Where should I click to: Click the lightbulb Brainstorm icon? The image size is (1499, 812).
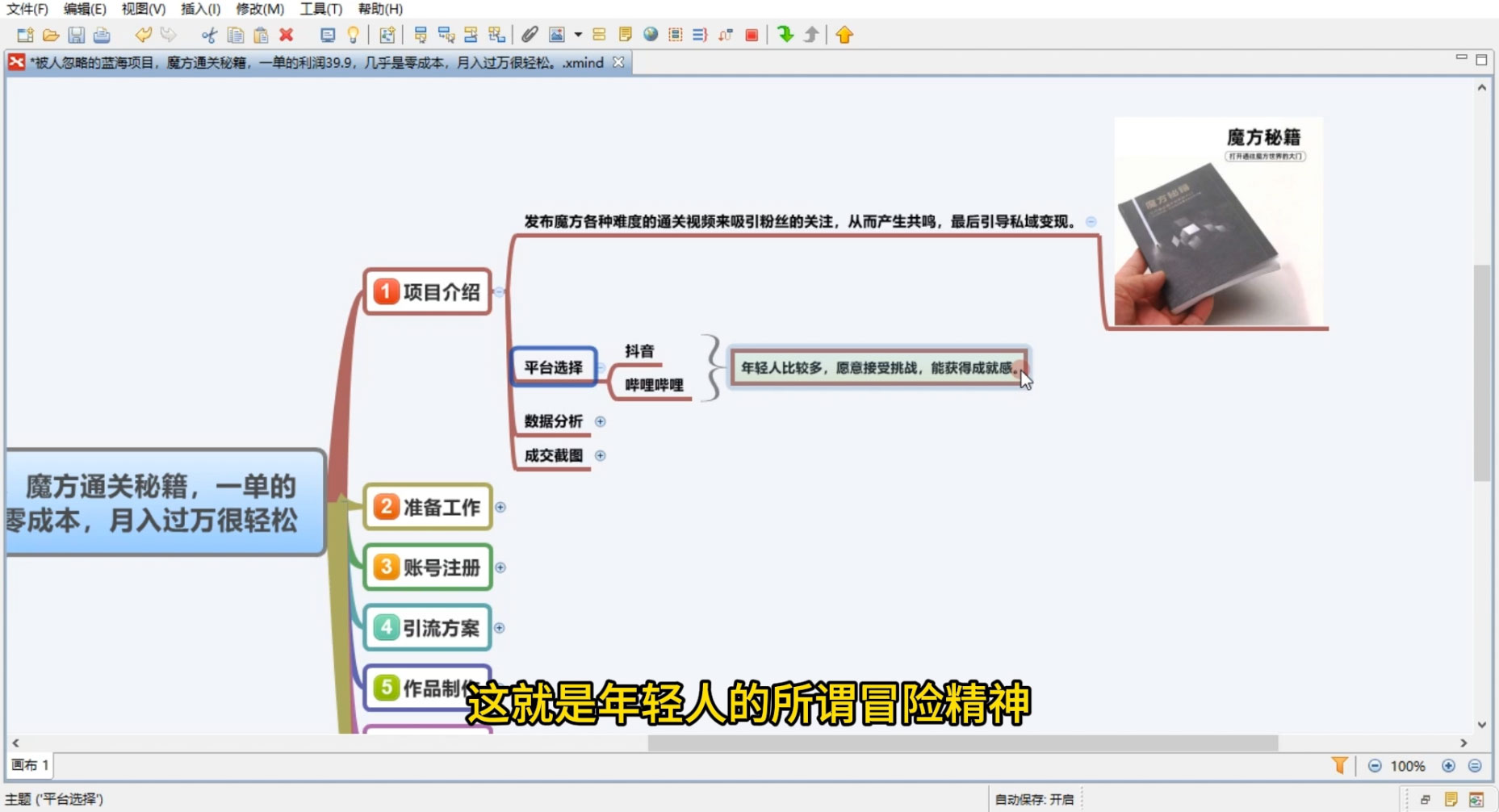click(x=353, y=35)
